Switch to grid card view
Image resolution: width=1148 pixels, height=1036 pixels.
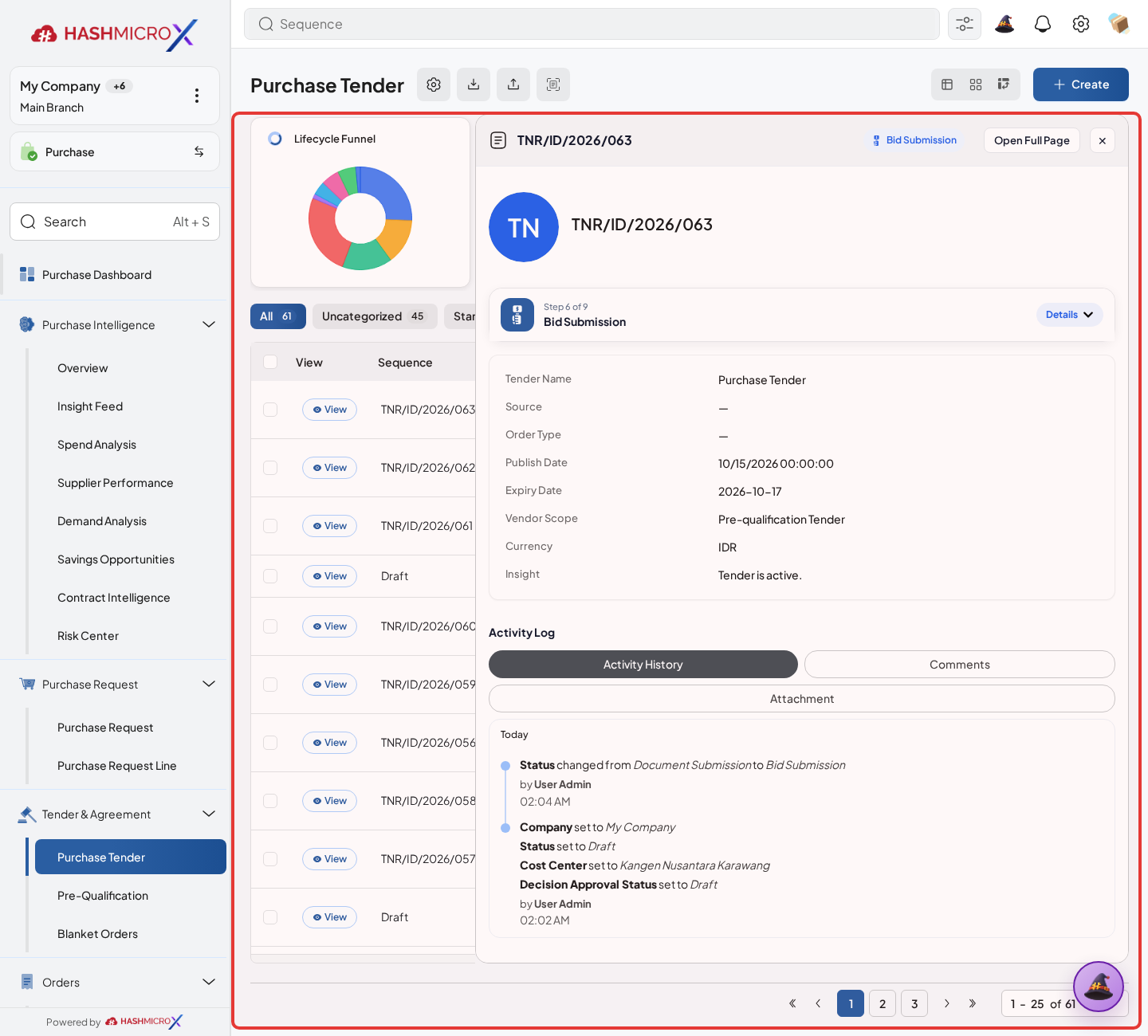pyautogui.click(x=976, y=84)
